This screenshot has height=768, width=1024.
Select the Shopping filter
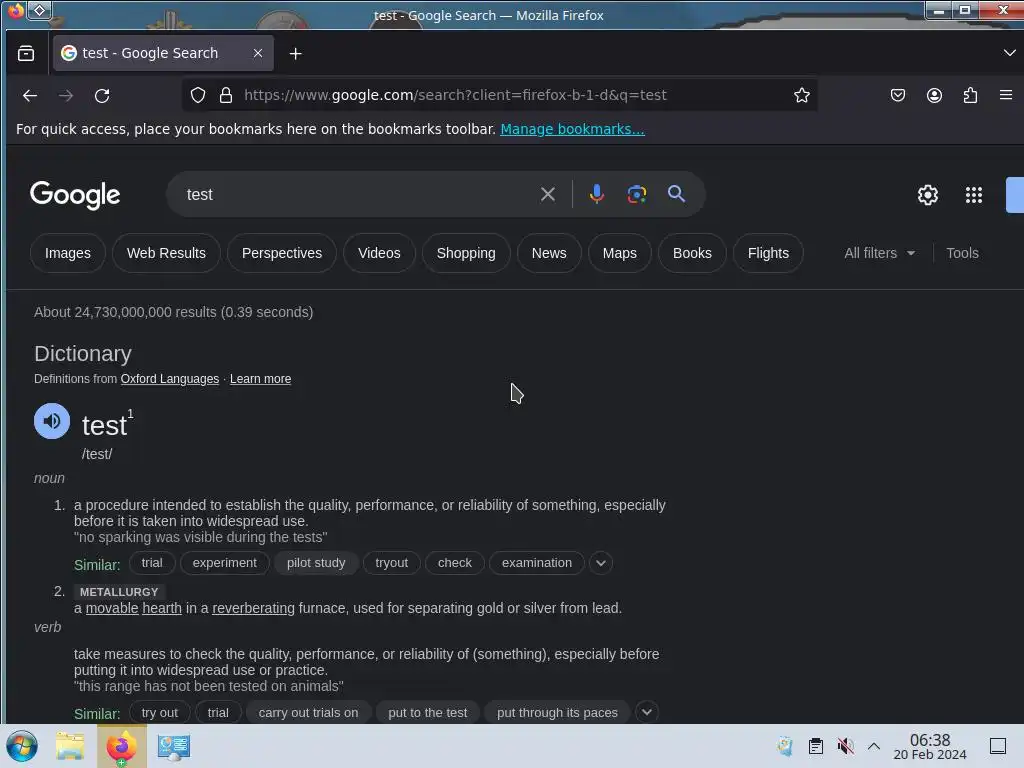pyautogui.click(x=466, y=253)
